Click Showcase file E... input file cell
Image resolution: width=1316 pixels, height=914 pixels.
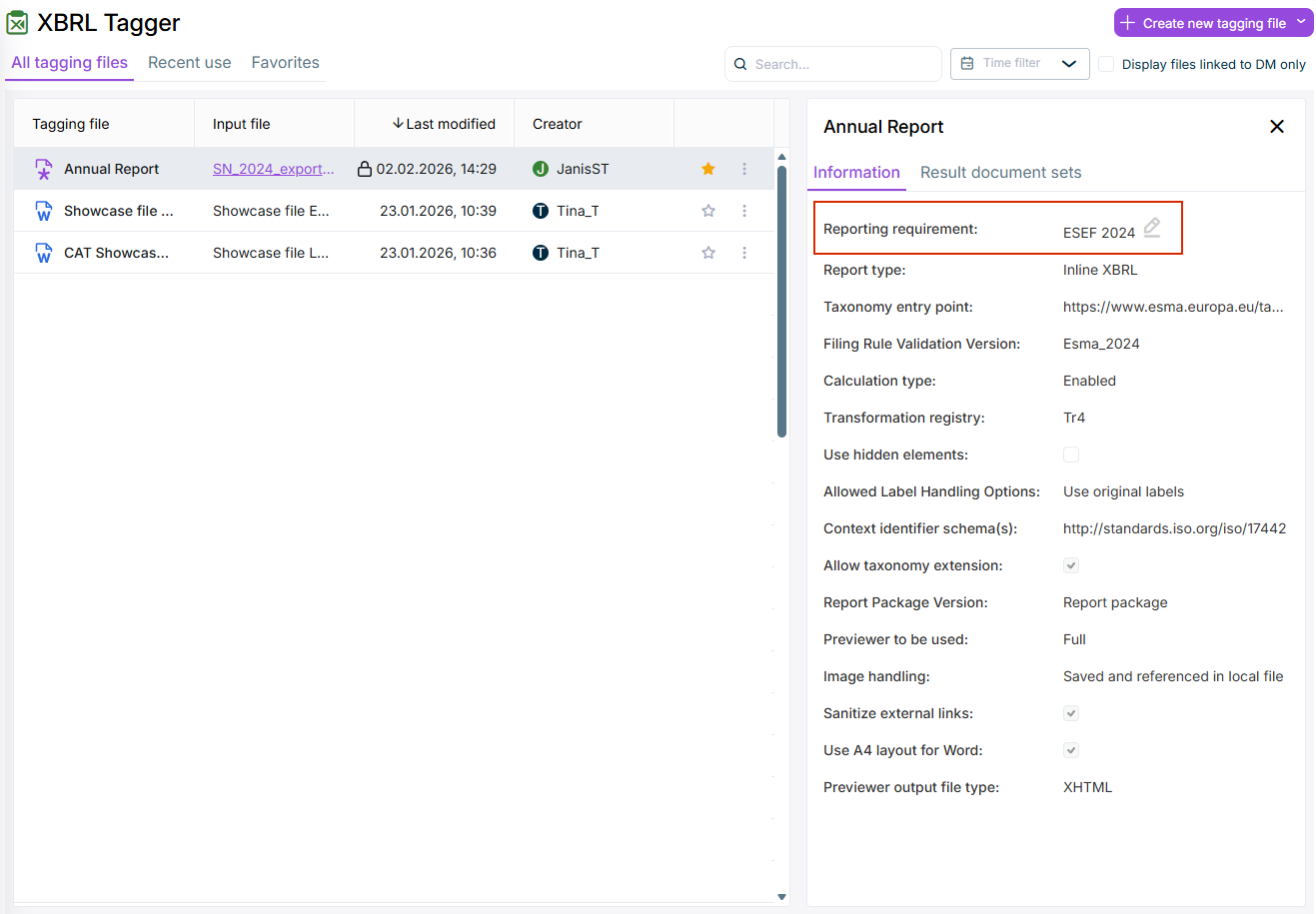tap(271, 211)
